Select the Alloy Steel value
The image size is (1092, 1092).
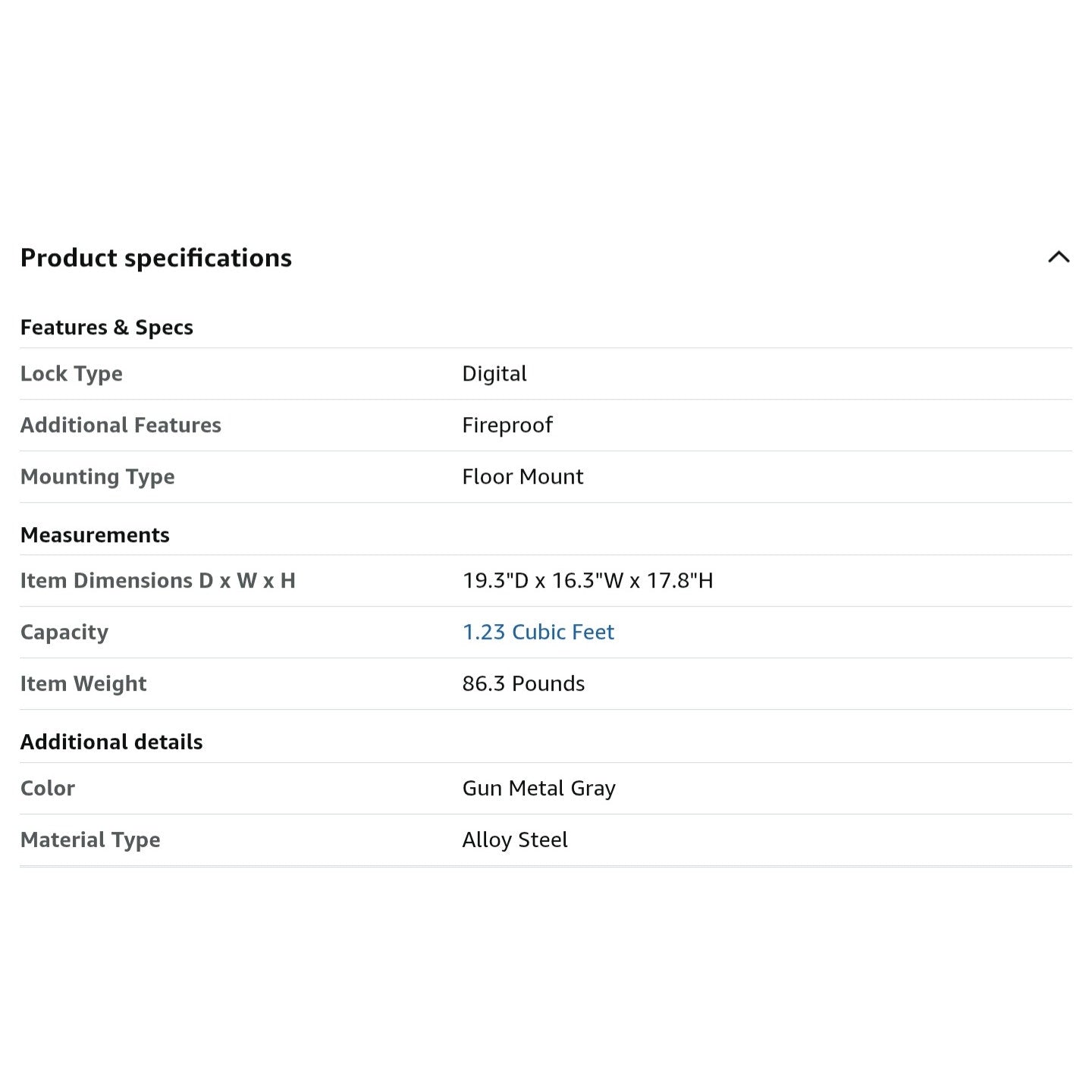coord(515,840)
